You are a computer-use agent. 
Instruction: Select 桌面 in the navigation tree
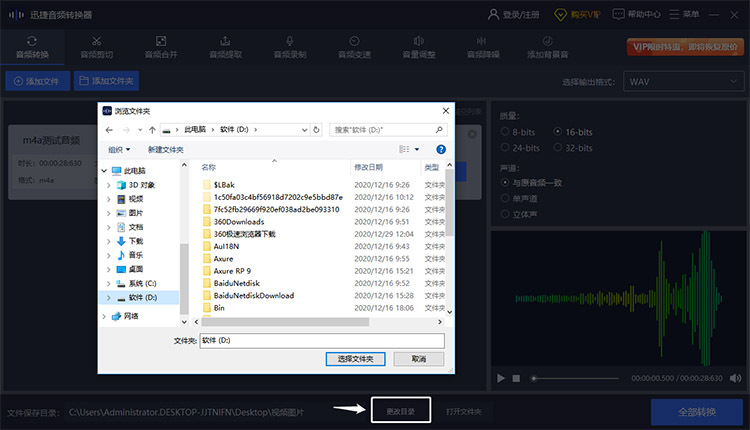pyautogui.click(x=135, y=269)
